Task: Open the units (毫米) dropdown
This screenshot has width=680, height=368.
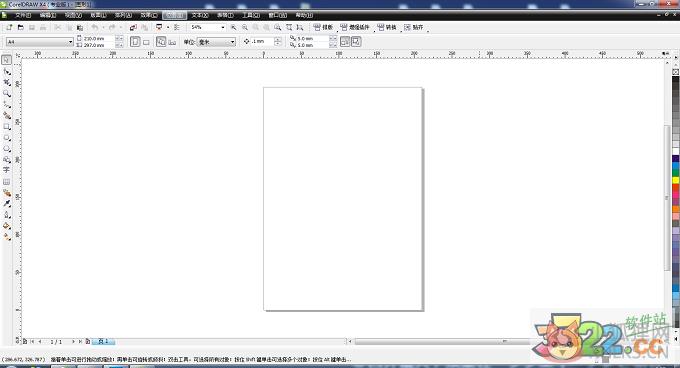Action: coord(233,42)
